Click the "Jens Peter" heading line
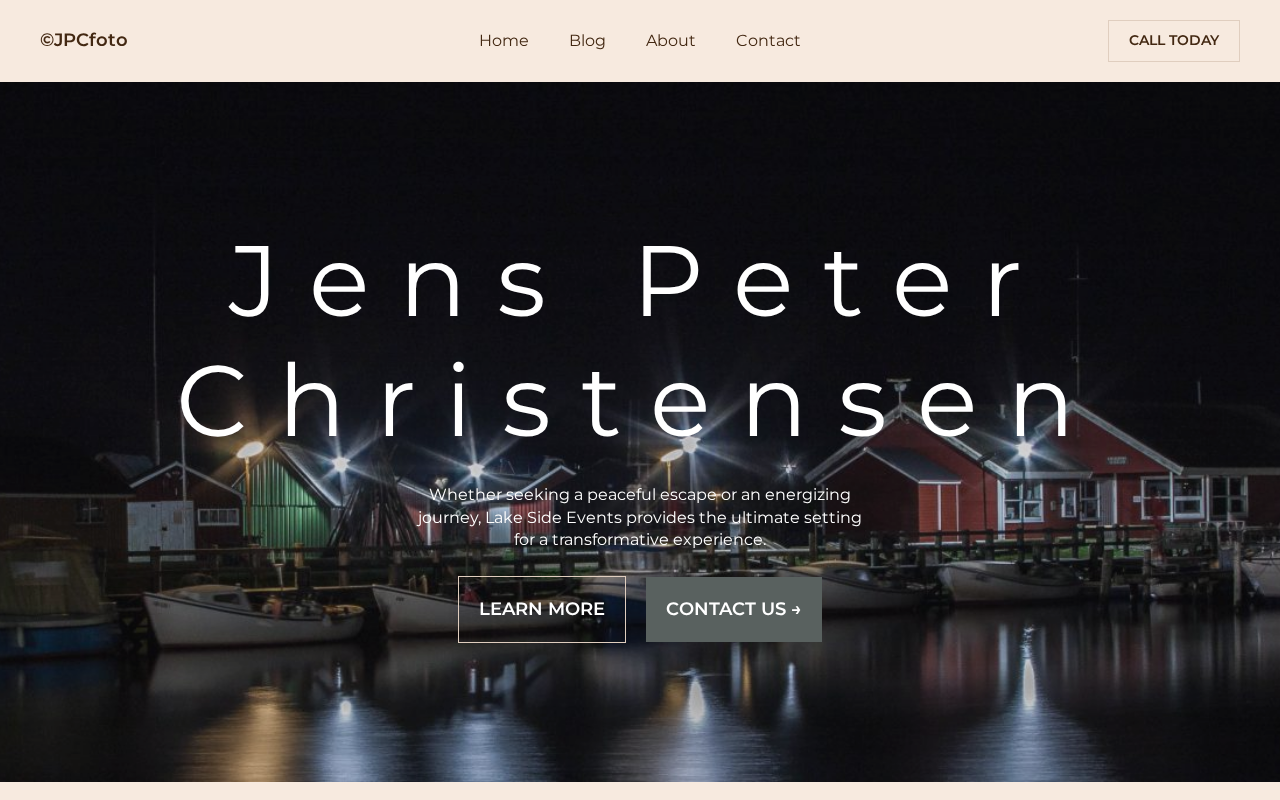1280x800 pixels. (630, 281)
